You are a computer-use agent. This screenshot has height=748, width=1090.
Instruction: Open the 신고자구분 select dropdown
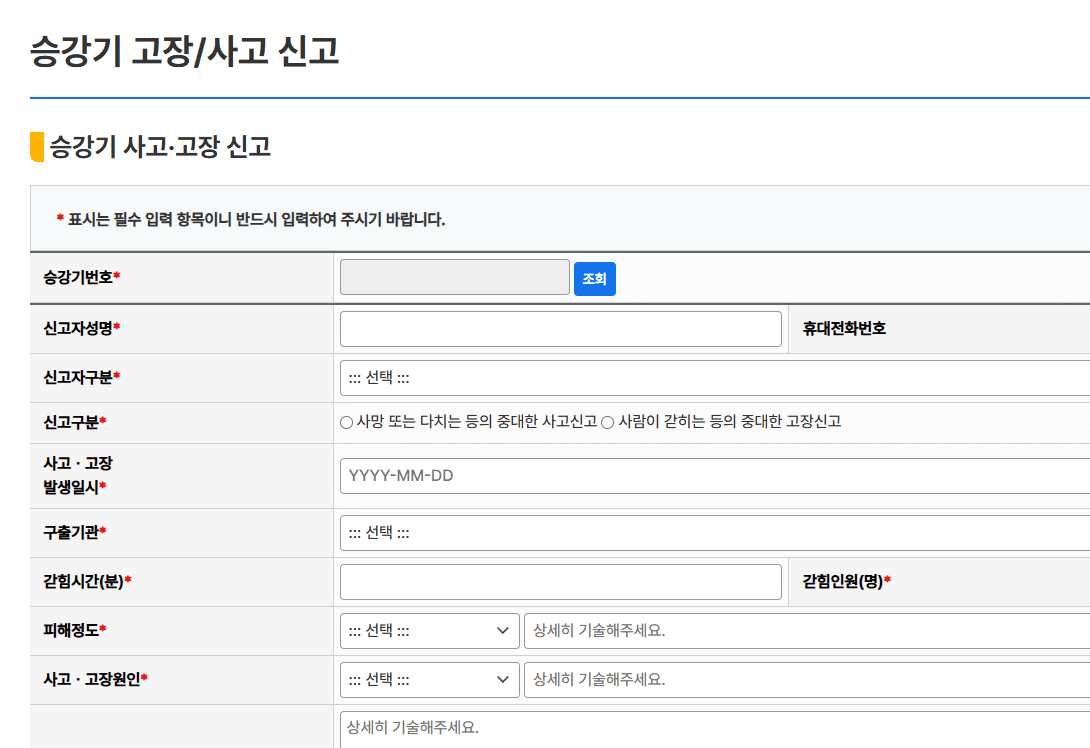[715, 377]
